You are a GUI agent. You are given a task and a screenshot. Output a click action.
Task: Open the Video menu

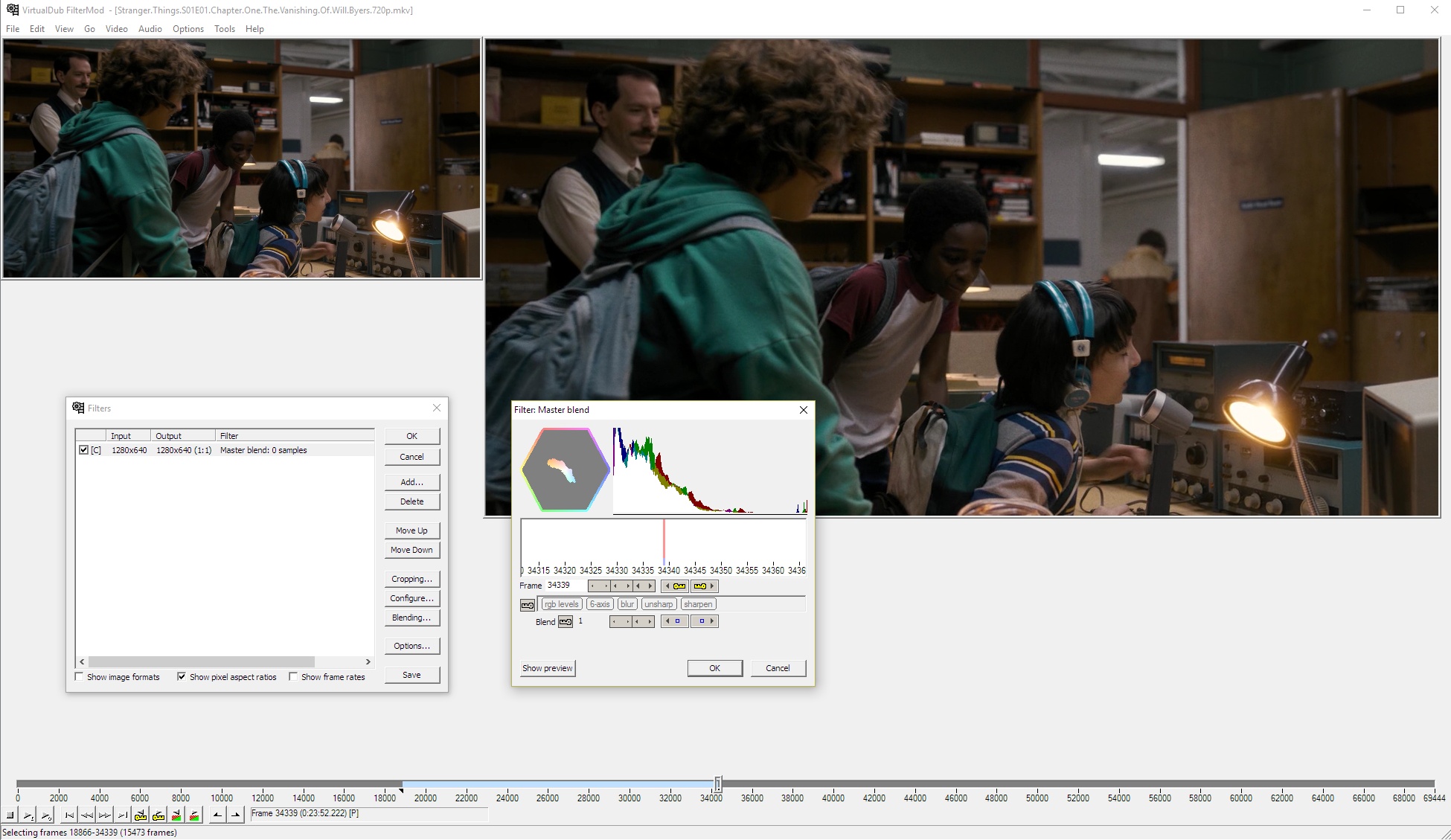[x=116, y=29]
